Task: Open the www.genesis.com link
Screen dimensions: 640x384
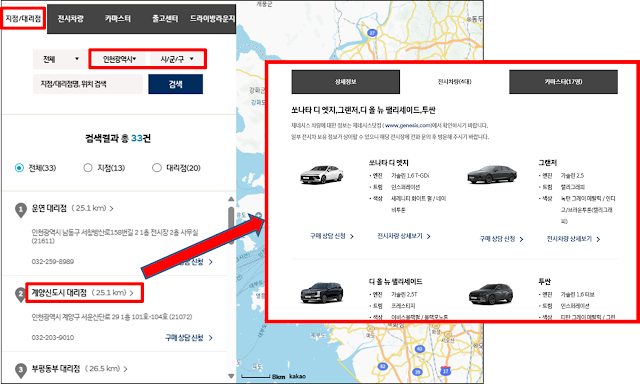Action: (x=408, y=125)
